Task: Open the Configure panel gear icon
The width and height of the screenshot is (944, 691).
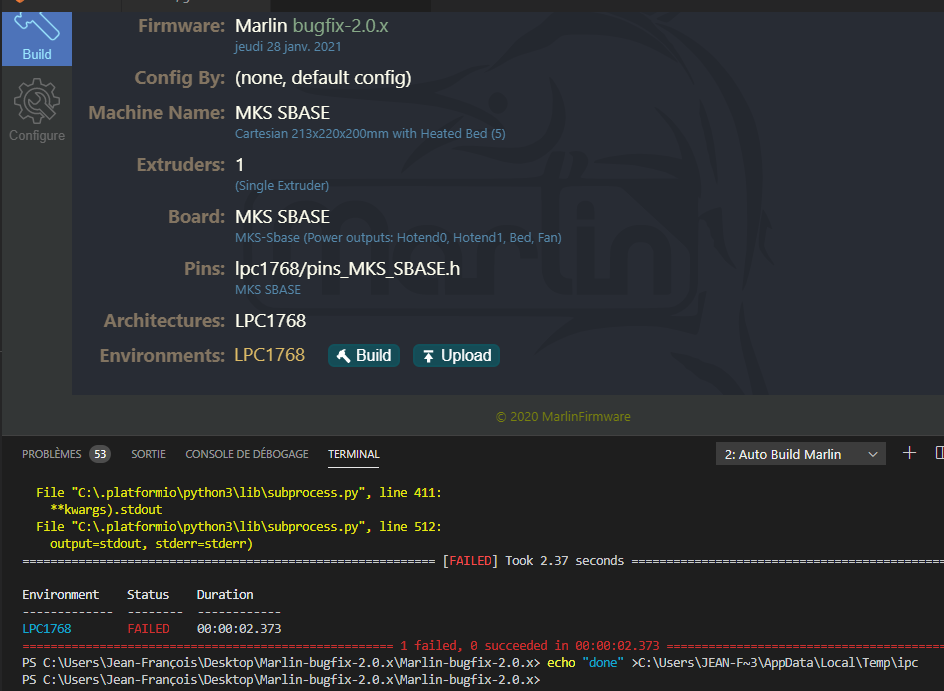Action: pos(37,101)
